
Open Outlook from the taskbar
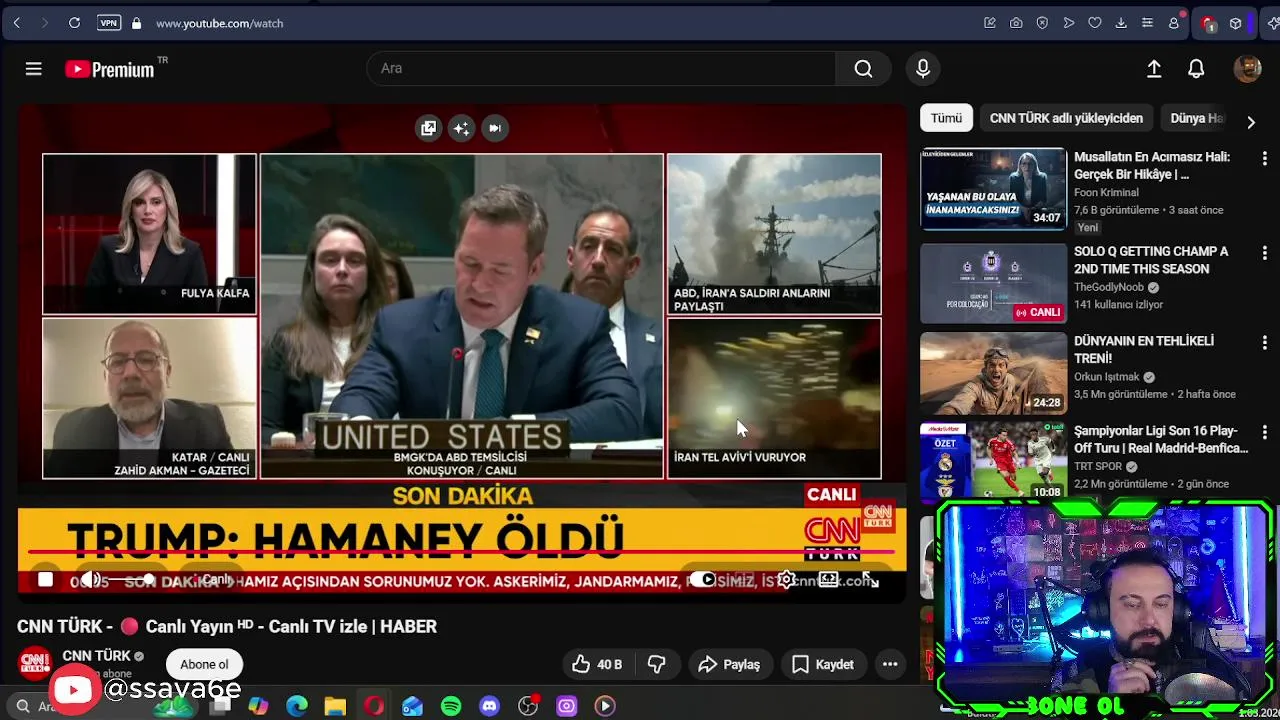click(412, 706)
